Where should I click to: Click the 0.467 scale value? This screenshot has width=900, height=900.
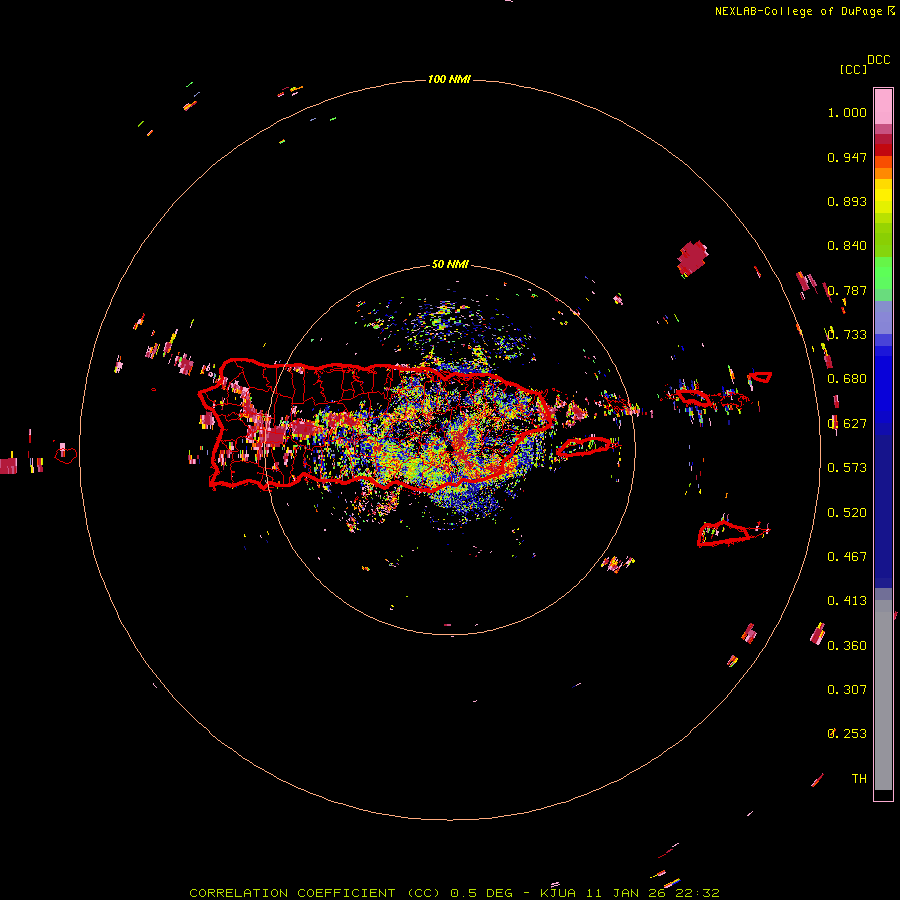(x=847, y=557)
